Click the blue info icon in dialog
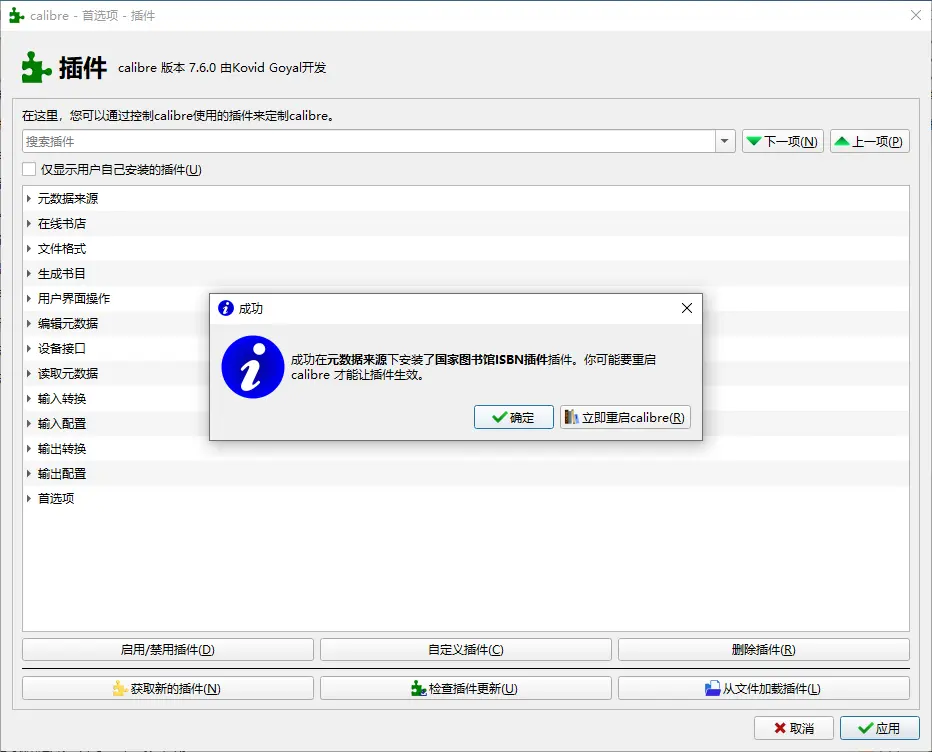Viewport: 932px width, 752px height. point(253,367)
